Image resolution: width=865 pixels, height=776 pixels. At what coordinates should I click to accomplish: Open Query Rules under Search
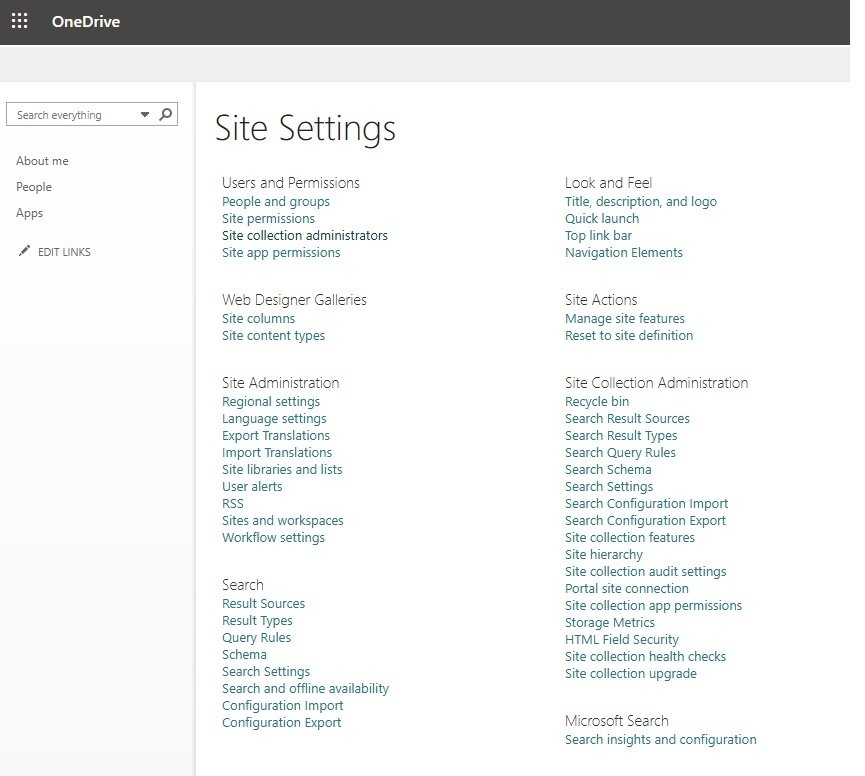(257, 638)
